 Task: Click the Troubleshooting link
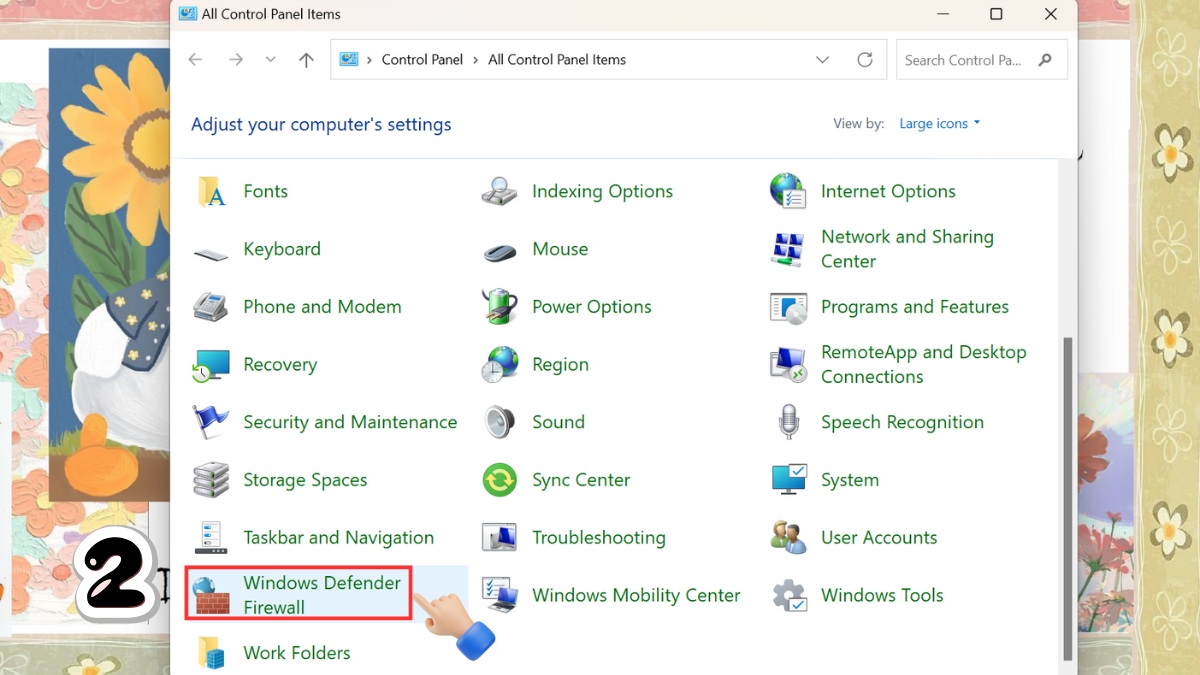click(598, 538)
